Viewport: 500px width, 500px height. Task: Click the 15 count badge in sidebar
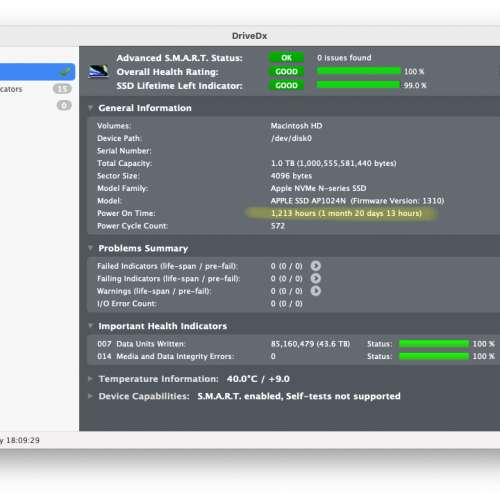tap(62, 89)
